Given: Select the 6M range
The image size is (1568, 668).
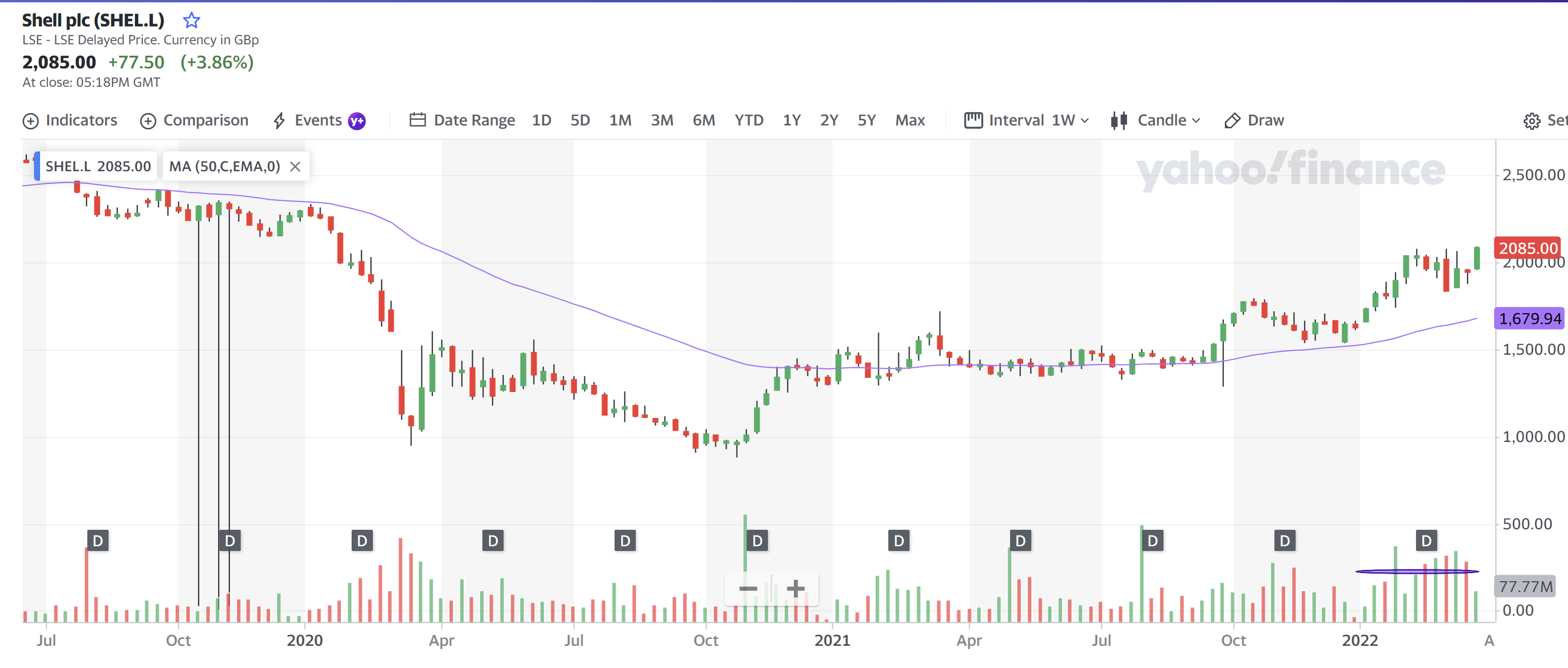Looking at the screenshot, I should 704,120.
